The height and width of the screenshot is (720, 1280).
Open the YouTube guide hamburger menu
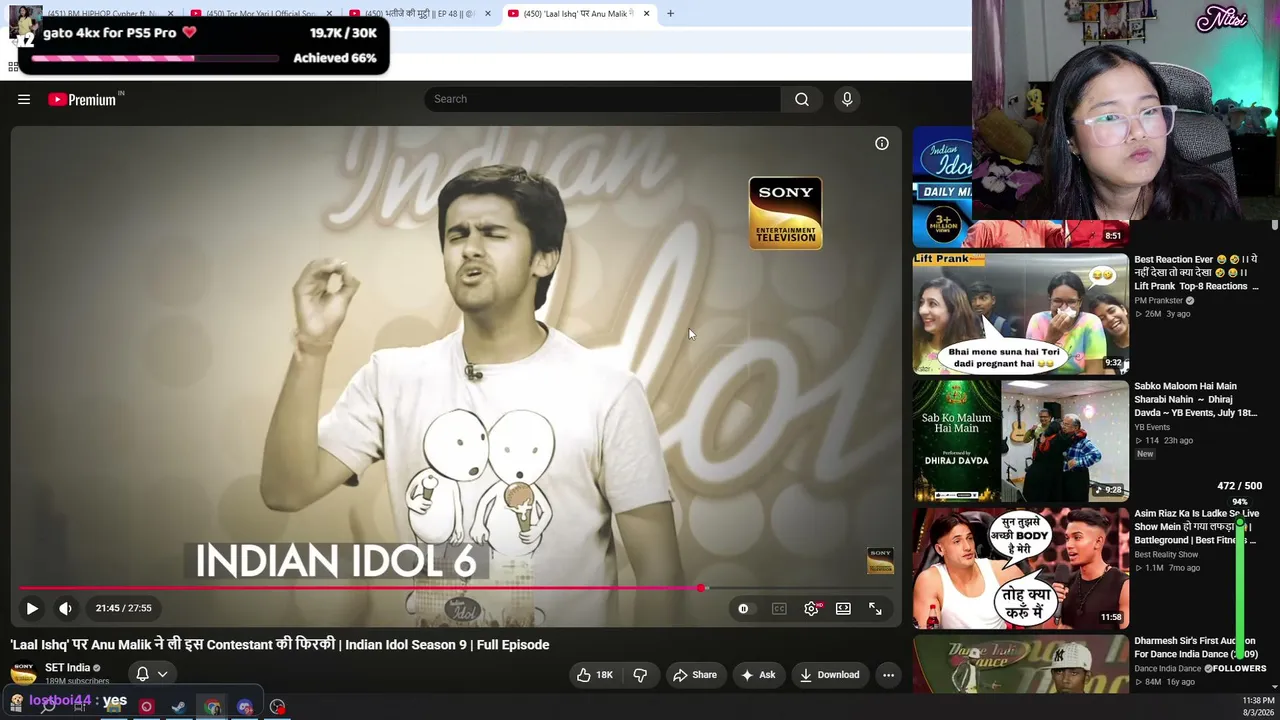pos(24,99)
